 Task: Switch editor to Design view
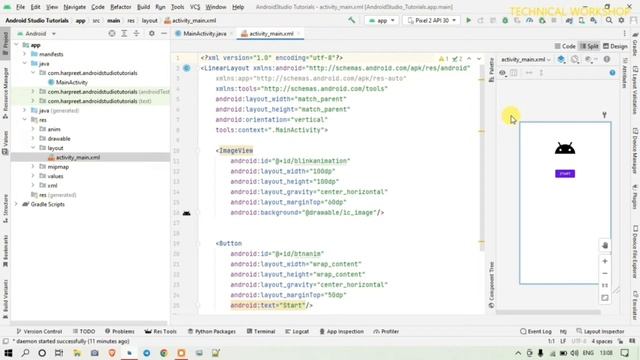tap(615, 46)
